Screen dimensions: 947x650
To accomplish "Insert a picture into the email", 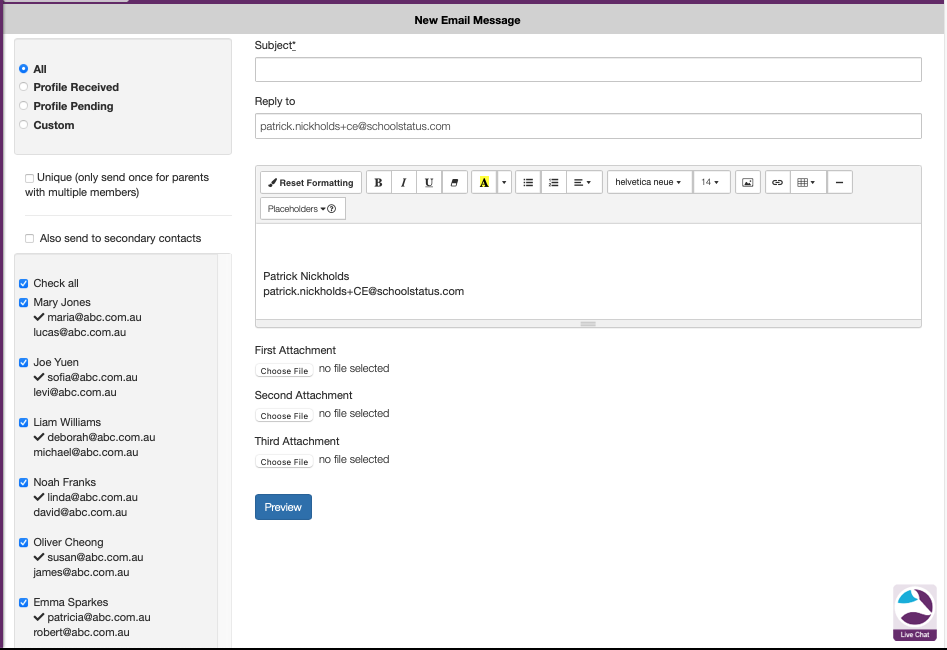I will (x=747, y=183).
